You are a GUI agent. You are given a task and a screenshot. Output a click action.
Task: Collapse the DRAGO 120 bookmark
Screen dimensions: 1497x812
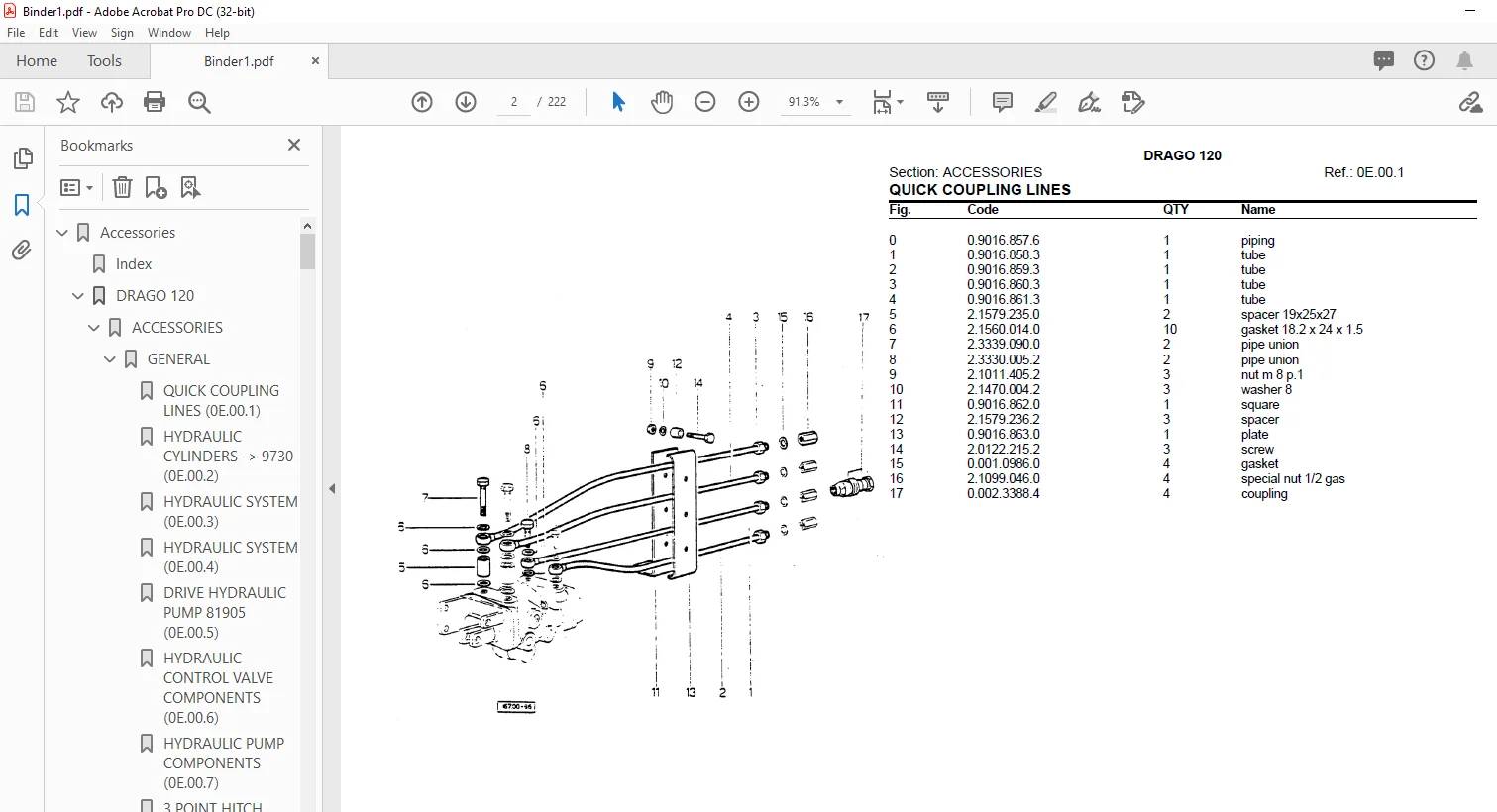(78, 296)
